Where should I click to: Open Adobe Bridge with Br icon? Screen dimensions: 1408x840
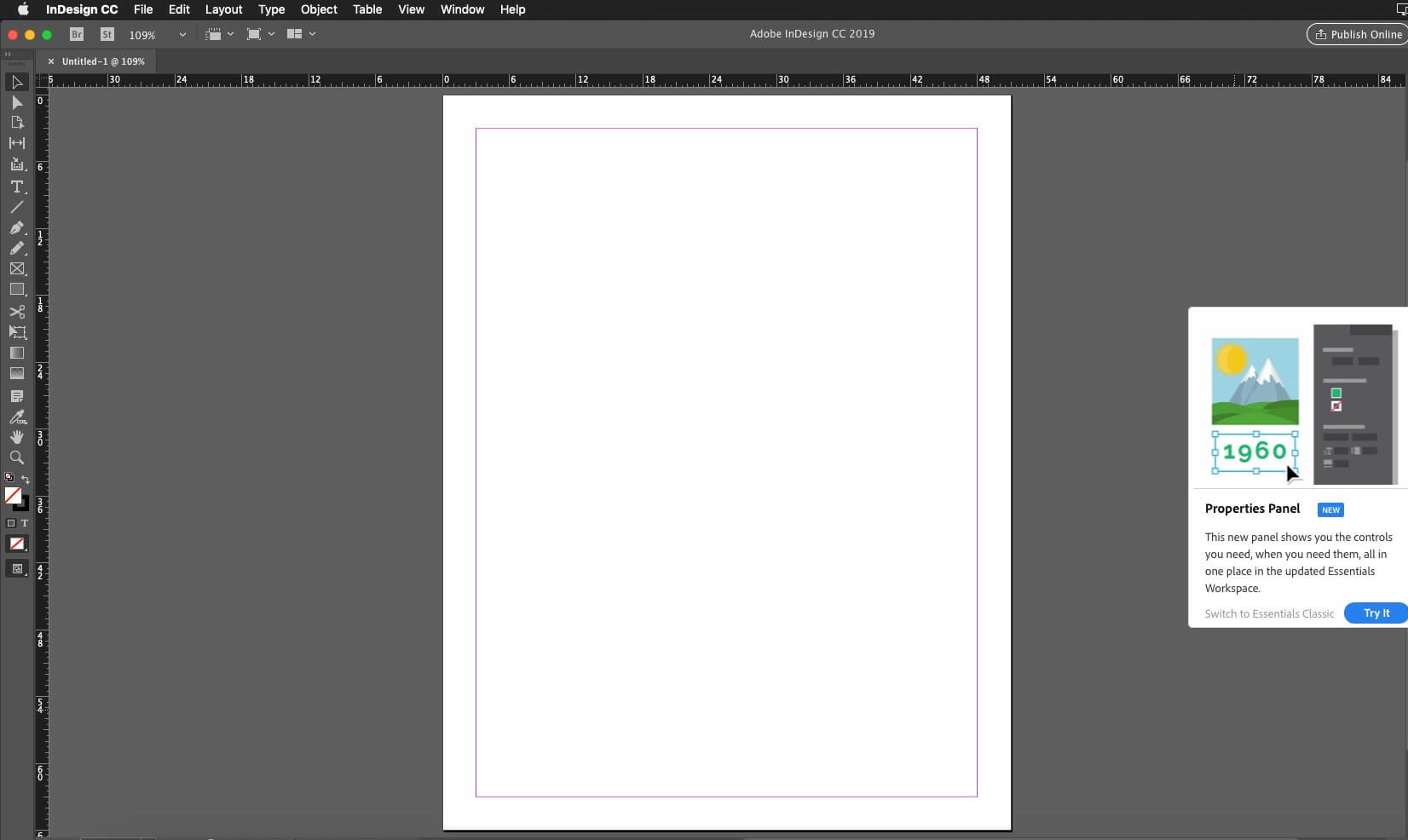pyautogui.click(x=77, y=34)
